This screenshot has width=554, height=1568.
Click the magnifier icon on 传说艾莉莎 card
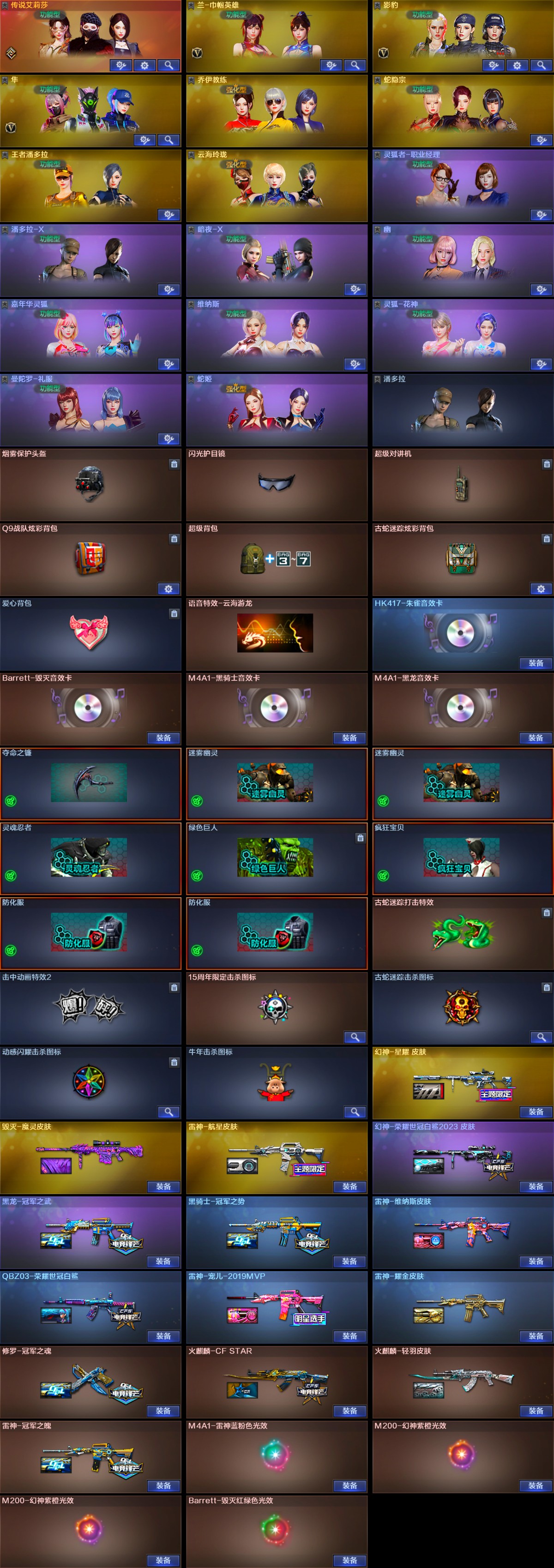168,65
